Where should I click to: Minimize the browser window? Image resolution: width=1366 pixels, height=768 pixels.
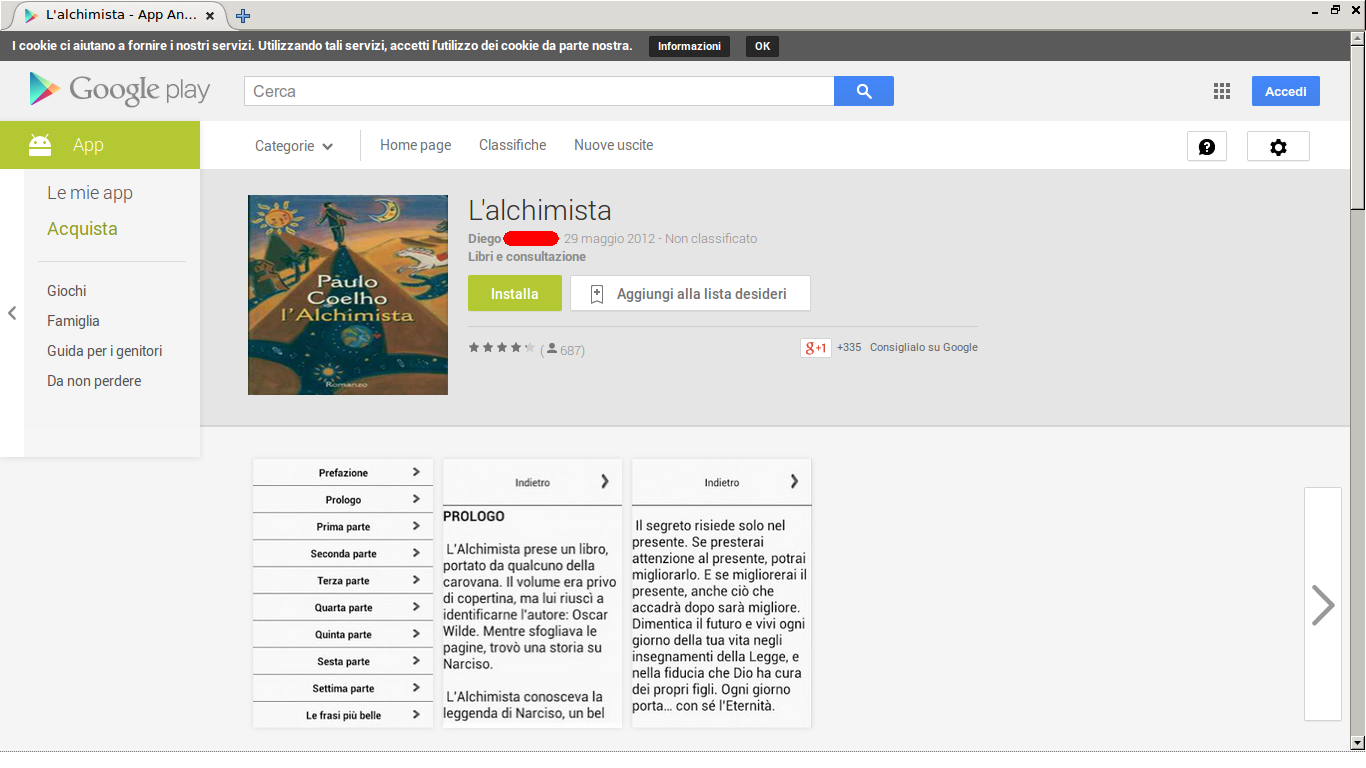(1314, 10)
